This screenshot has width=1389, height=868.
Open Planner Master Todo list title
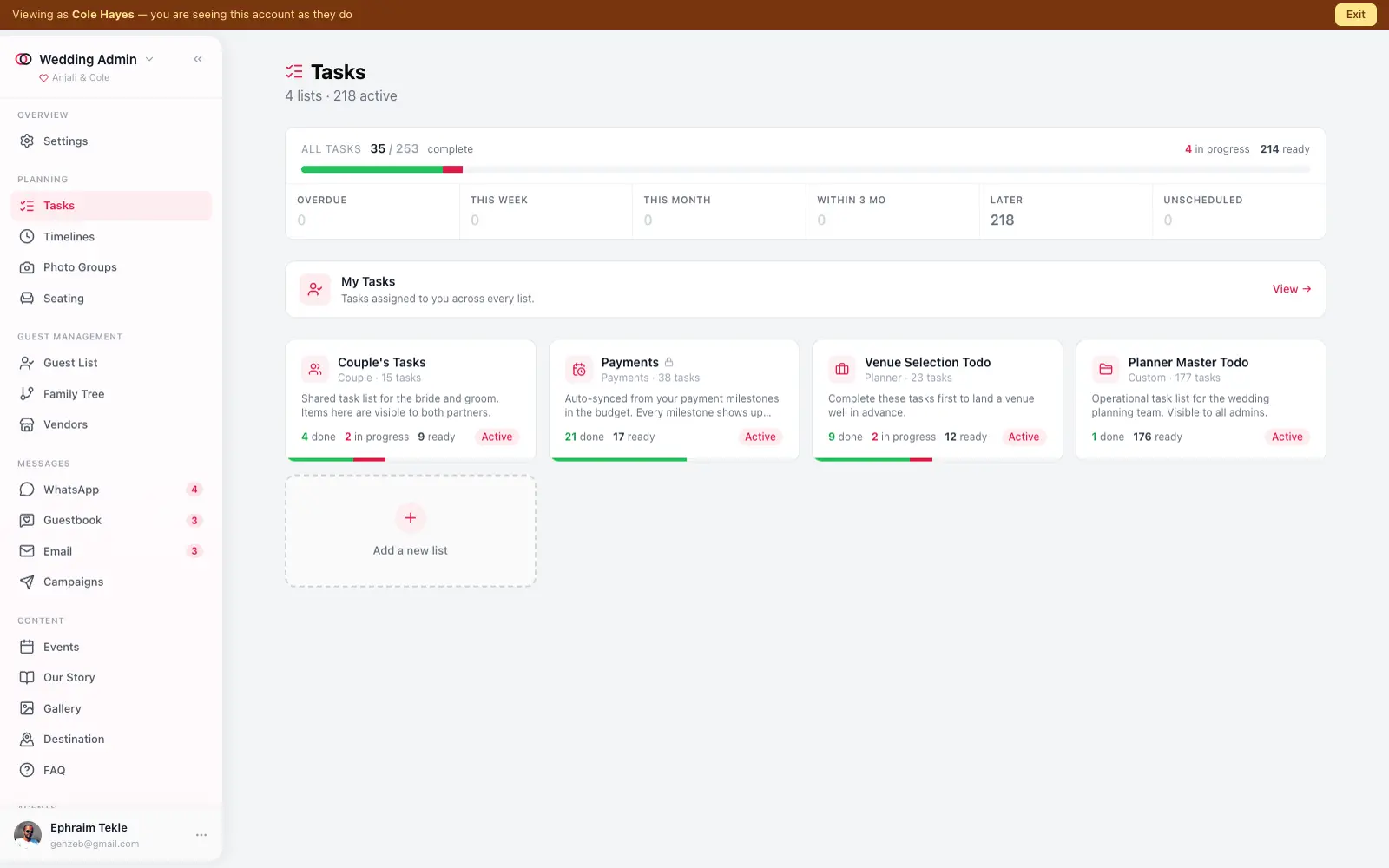(x=1188, y=362)
